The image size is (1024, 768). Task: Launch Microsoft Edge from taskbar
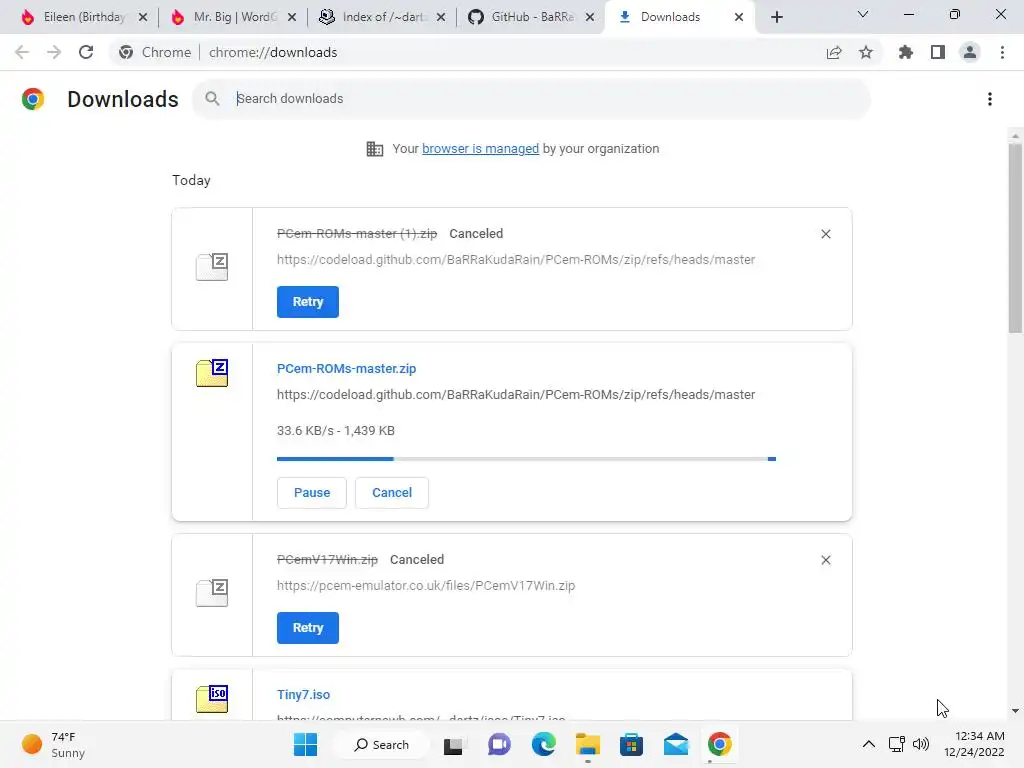pyautogui.click(x=543, y=744)
